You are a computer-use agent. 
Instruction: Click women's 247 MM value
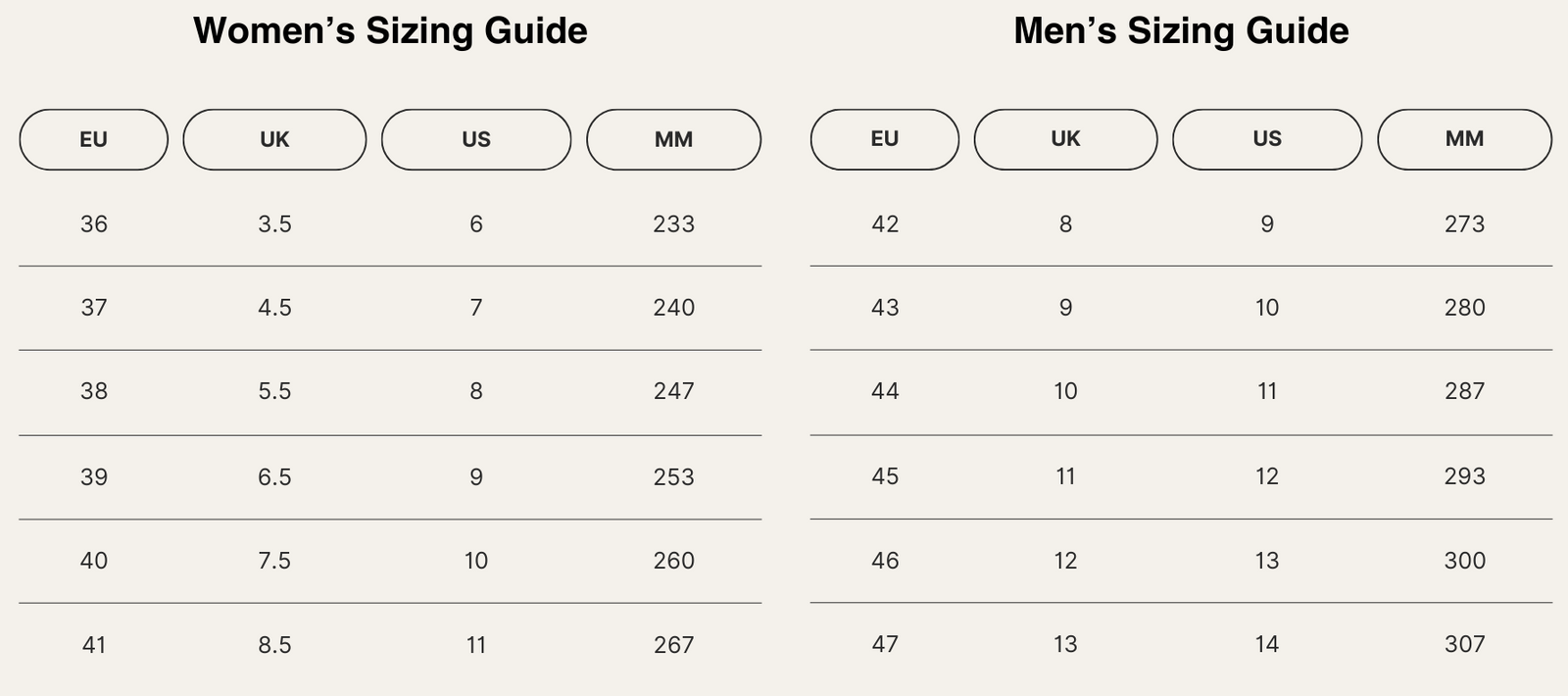(x=673, y=391)
